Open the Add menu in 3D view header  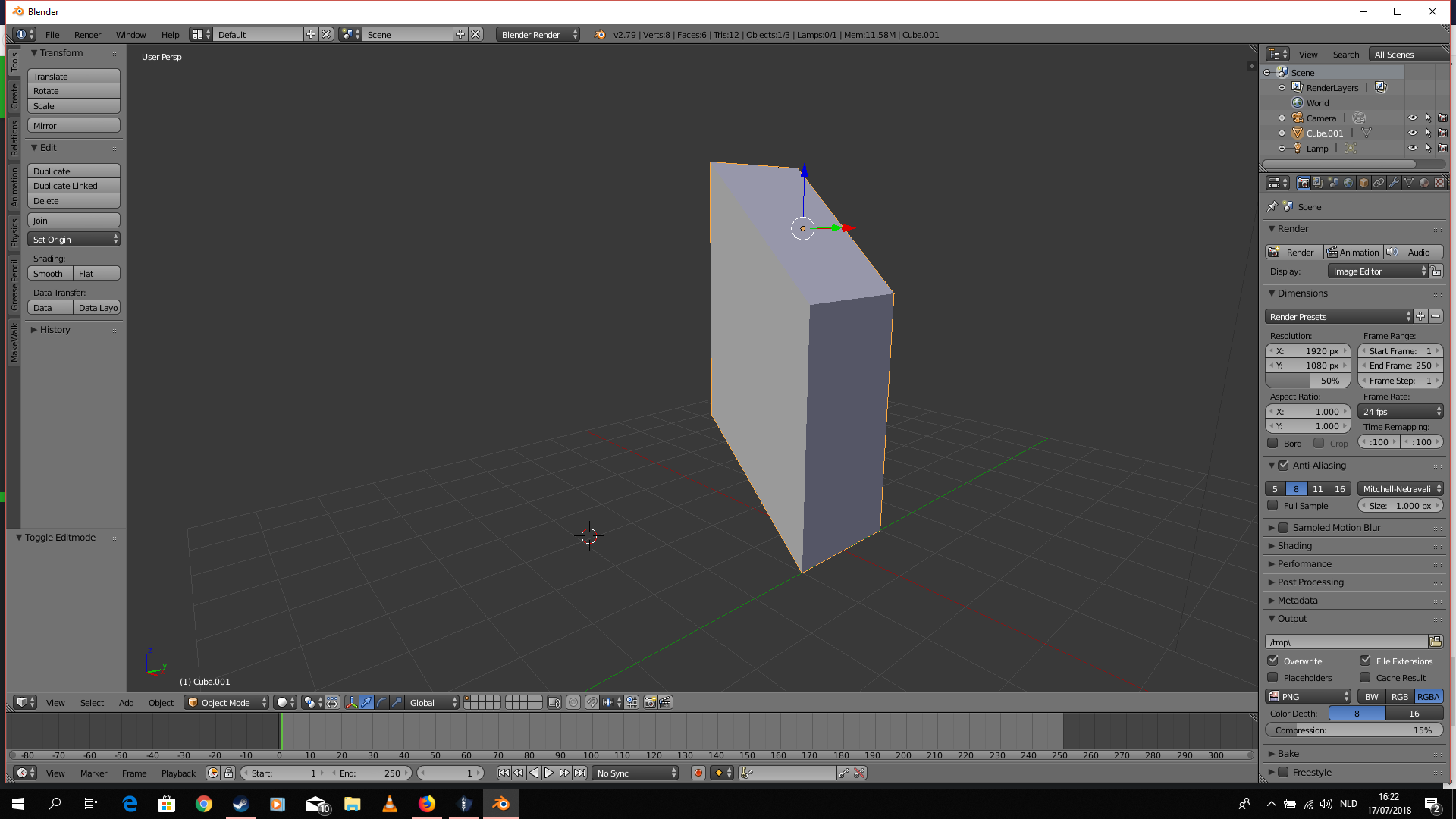pos(126,702)
